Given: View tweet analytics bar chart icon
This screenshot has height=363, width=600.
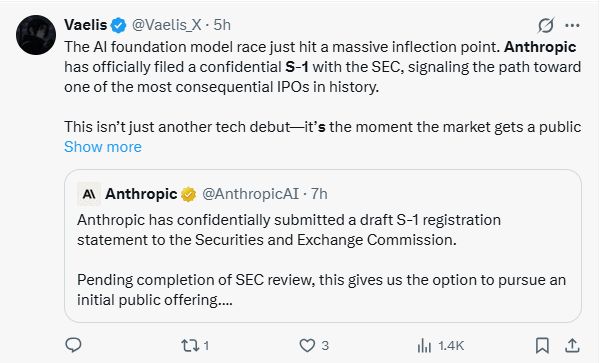Looking at the screenshot, I should click(424, 345).
